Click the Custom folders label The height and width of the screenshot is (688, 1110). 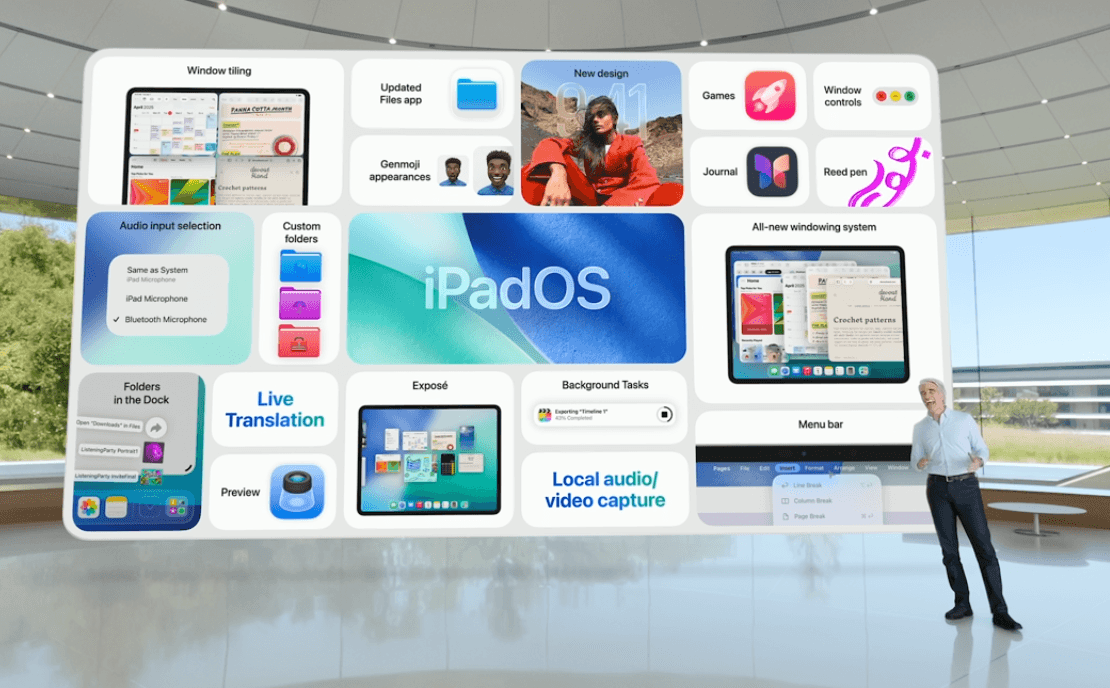tap(302, 232)
